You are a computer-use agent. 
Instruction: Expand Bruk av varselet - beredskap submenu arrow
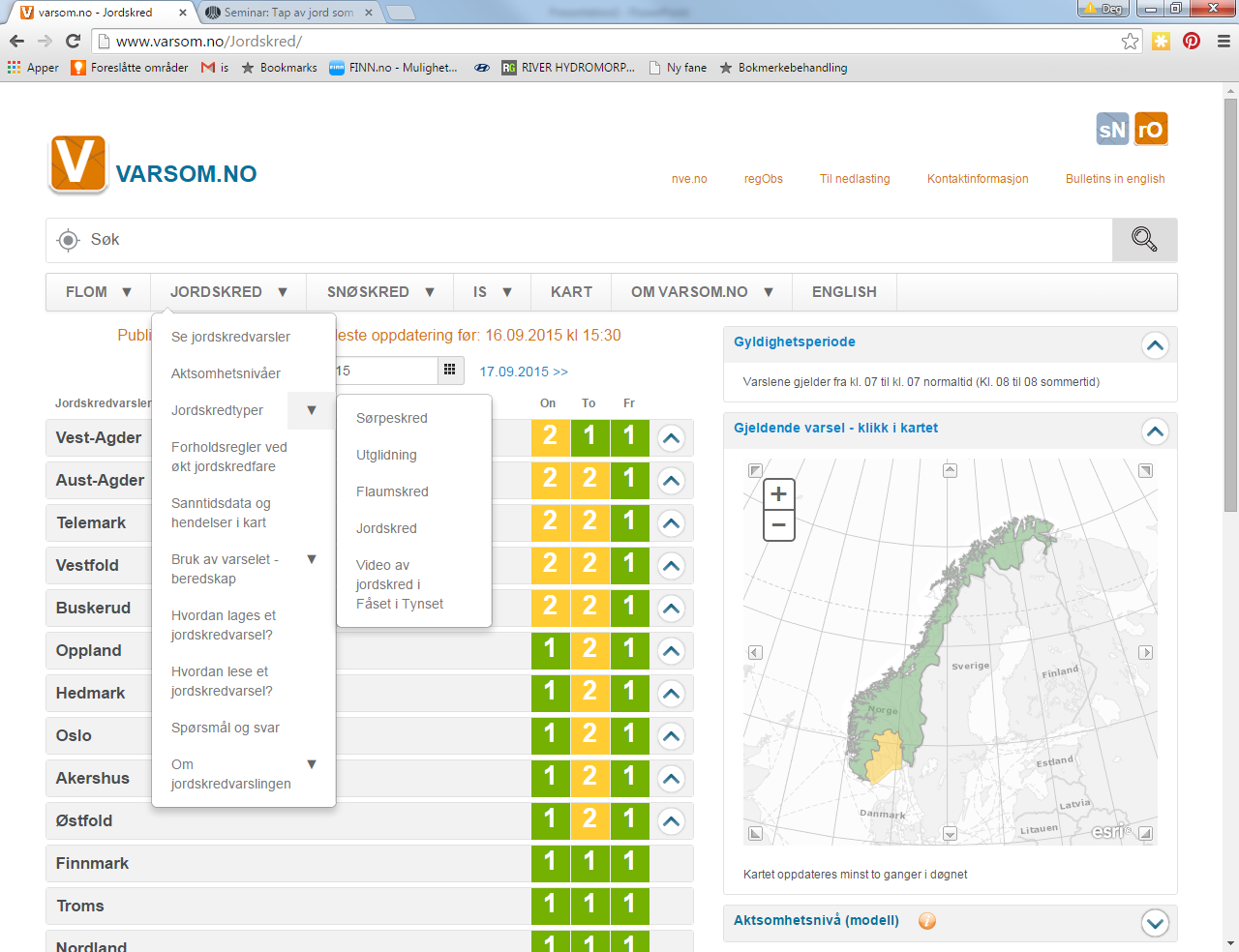click(312, 559)
